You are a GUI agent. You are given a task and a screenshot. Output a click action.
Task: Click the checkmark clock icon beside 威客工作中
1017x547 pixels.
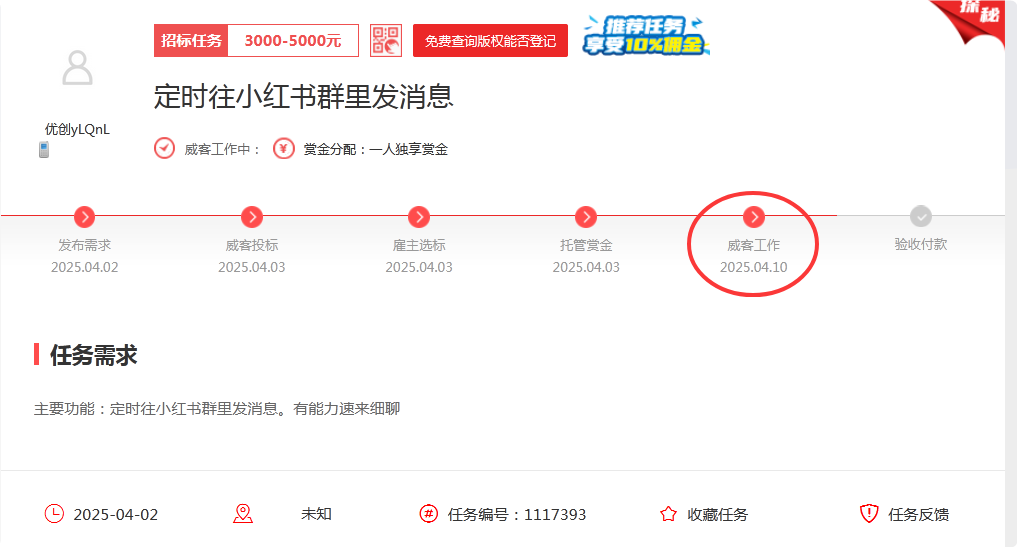point(165,149)
